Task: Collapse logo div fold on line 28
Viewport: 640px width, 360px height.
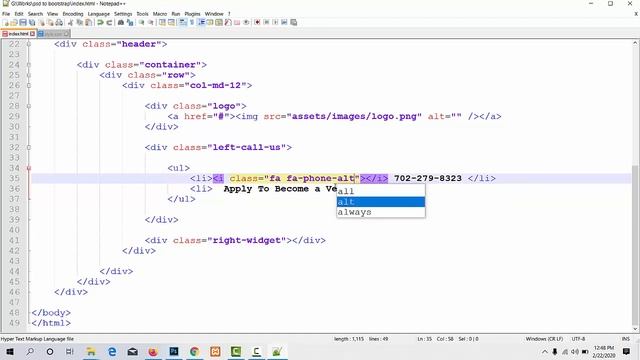Action: (29, 106)
